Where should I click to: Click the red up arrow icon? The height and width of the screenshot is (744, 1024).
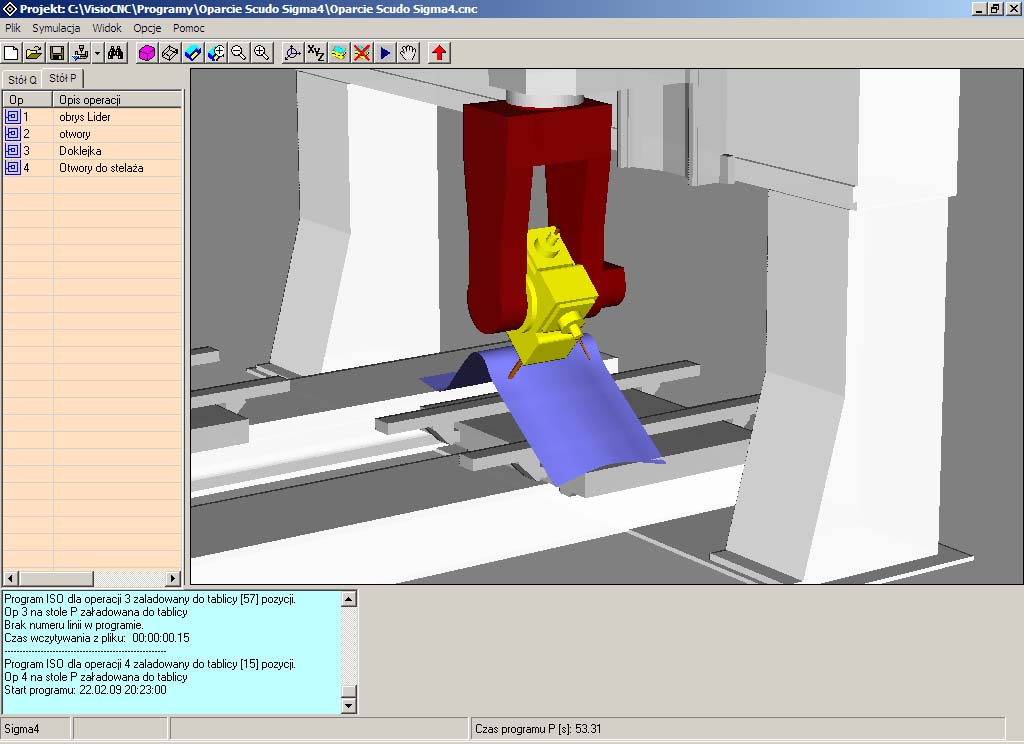point(439,52)
